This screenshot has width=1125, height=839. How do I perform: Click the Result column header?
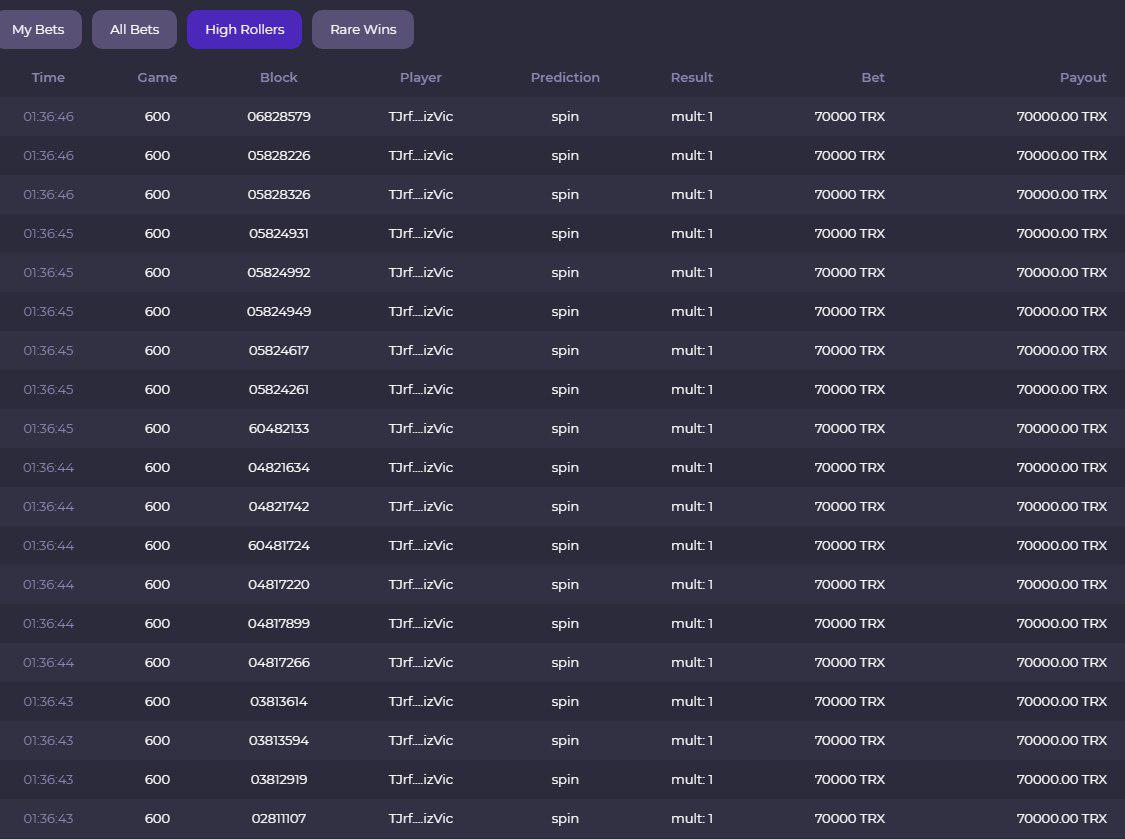[692, 78]
